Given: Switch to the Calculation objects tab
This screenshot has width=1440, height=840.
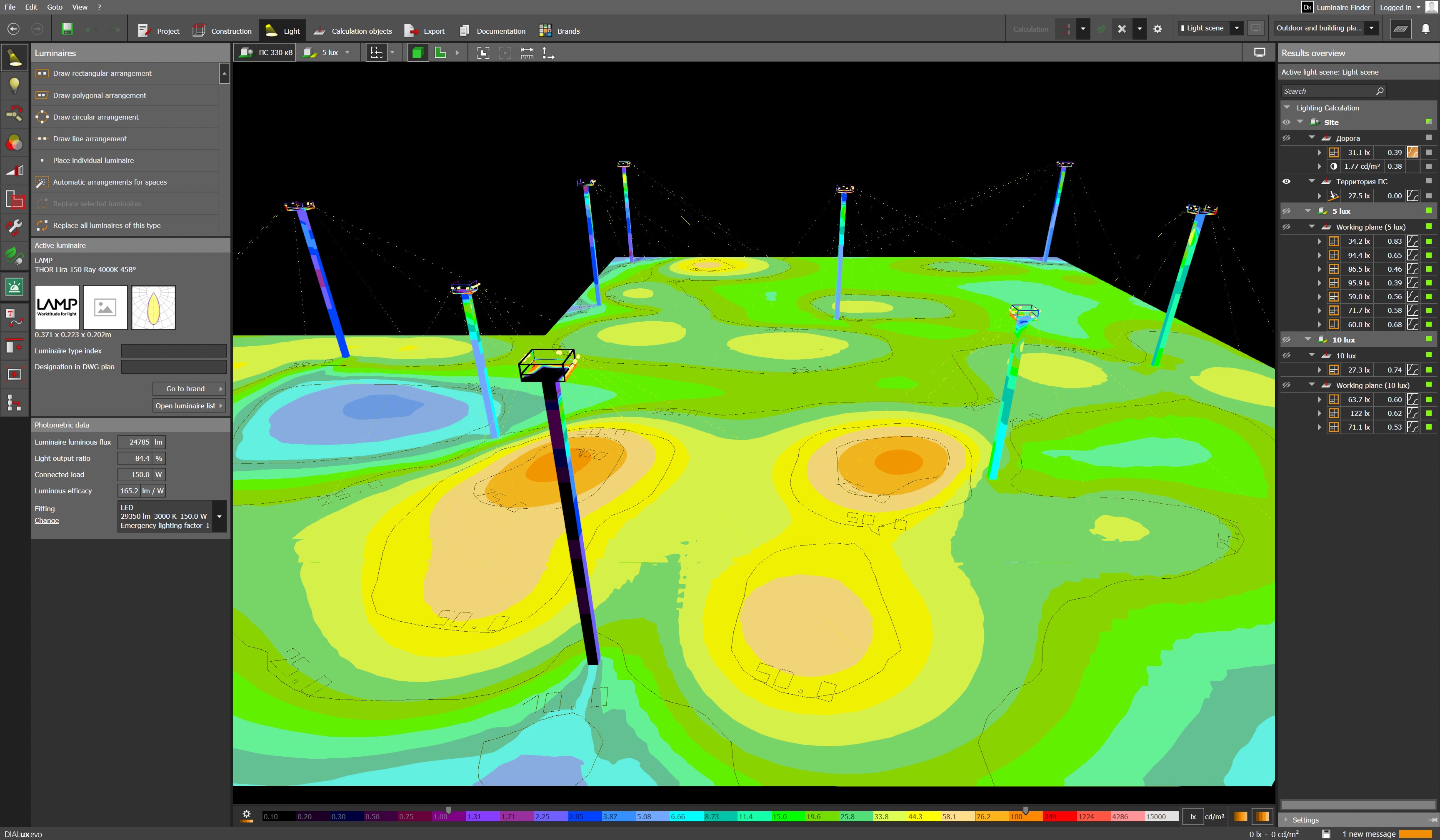Looking at the screenshot, I should (353, 31).
